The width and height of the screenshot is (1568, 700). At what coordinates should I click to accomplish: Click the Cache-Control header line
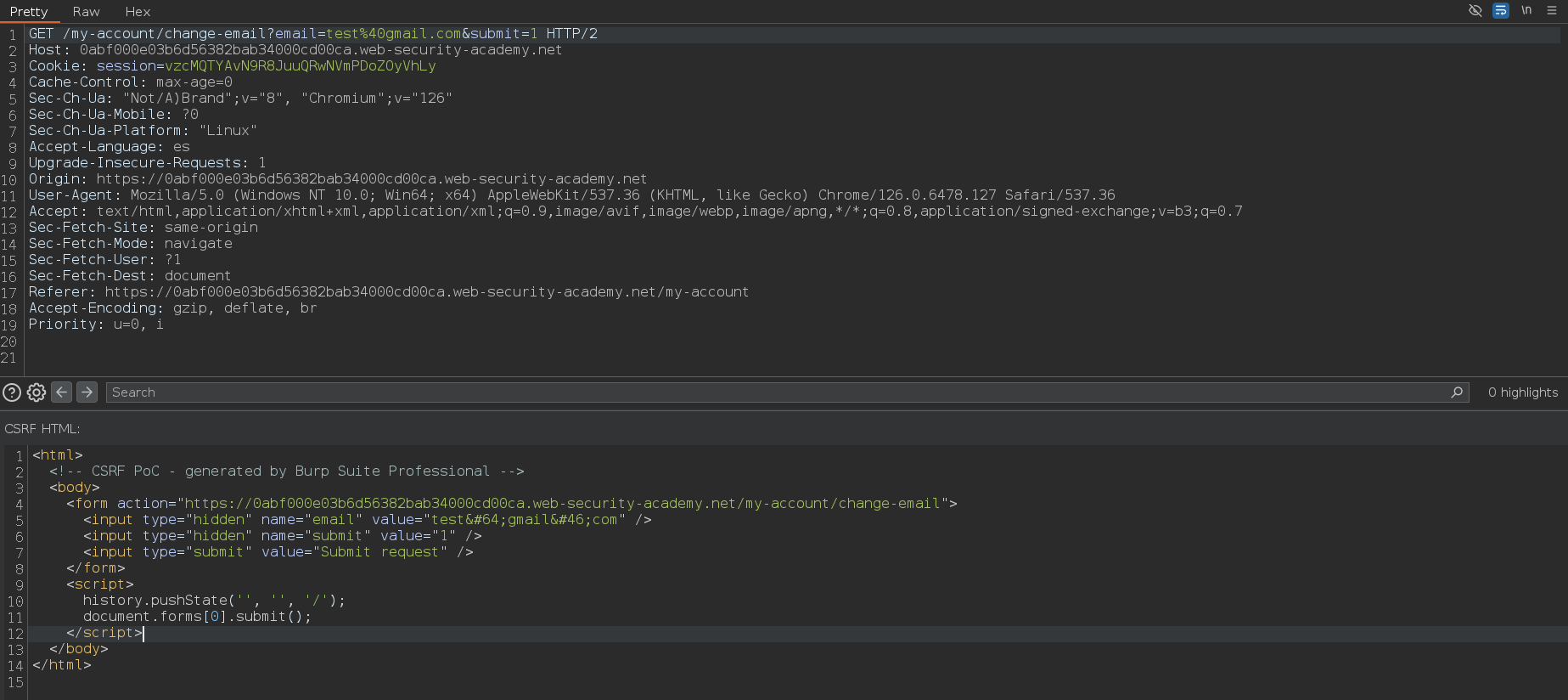pyautogui.click(x=131, y=82)
